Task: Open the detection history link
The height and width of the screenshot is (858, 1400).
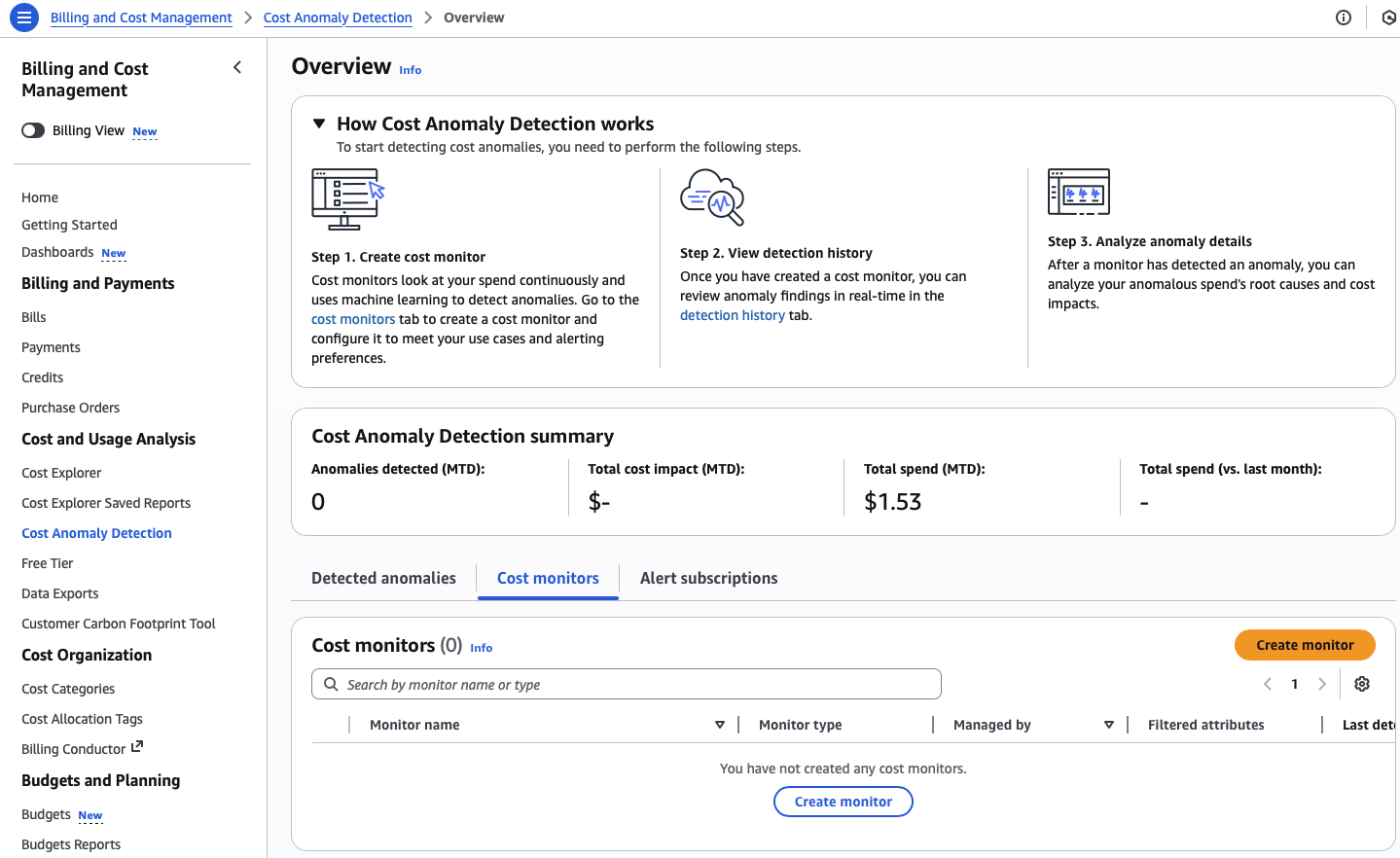Action: pos(732,315)
